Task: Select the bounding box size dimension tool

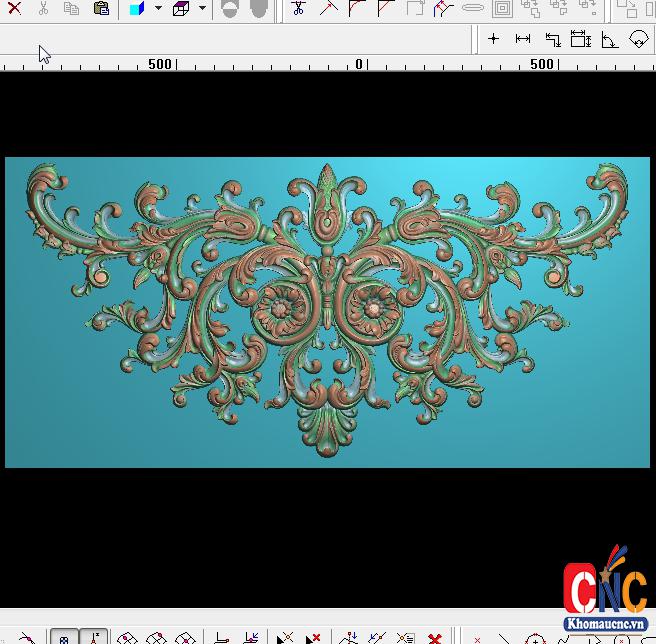Action: [x=581, y=39]
